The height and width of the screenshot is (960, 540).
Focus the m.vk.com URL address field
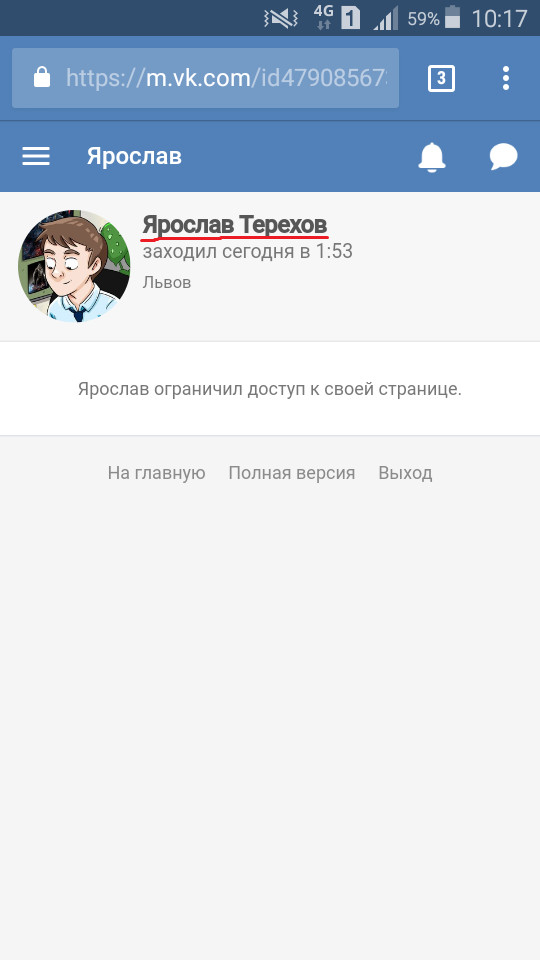(x=206, y=78)
